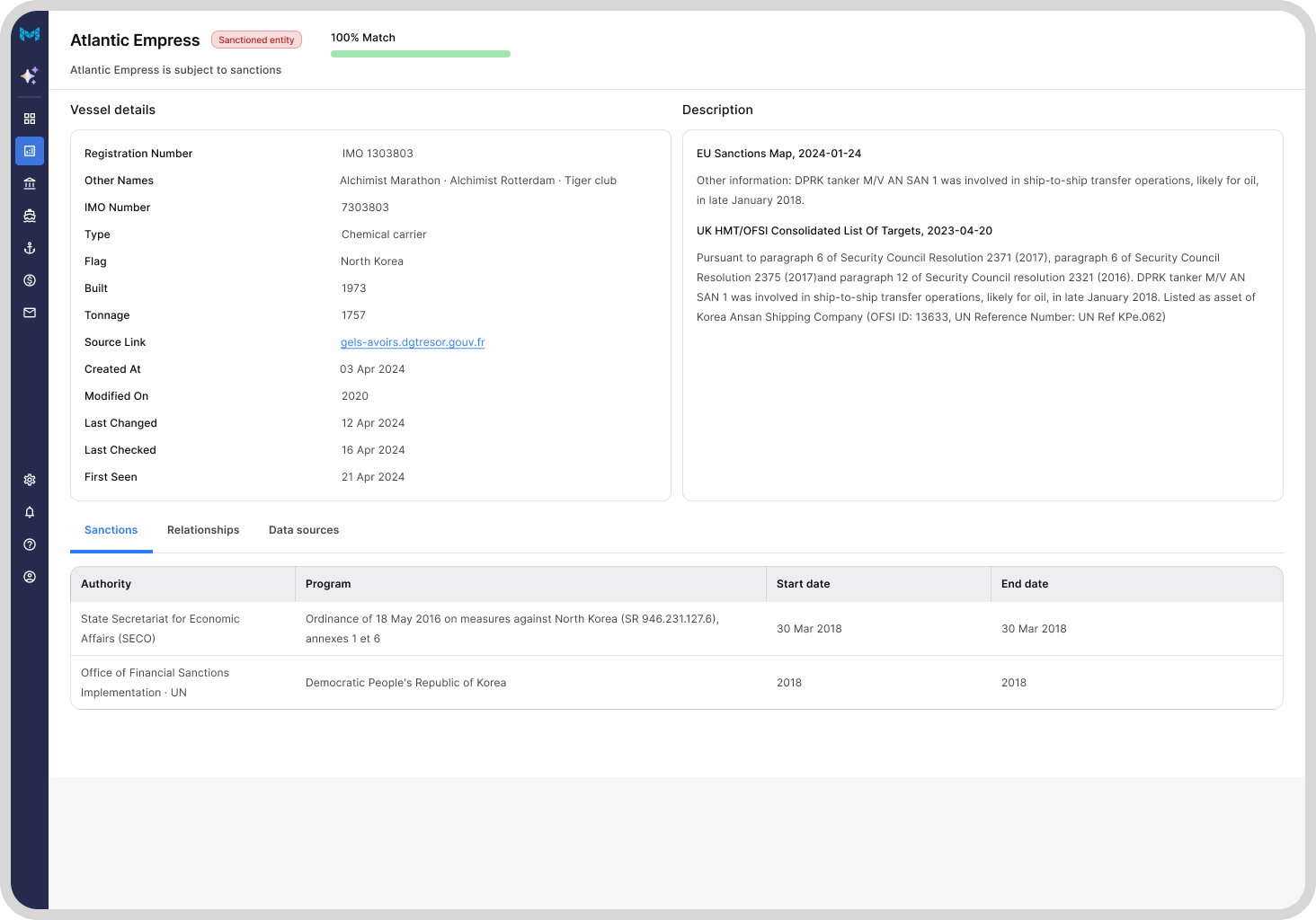This screenshot has width=1316, height=920.
Task: Switch to the Relationships tab
Action: (203, 530)
